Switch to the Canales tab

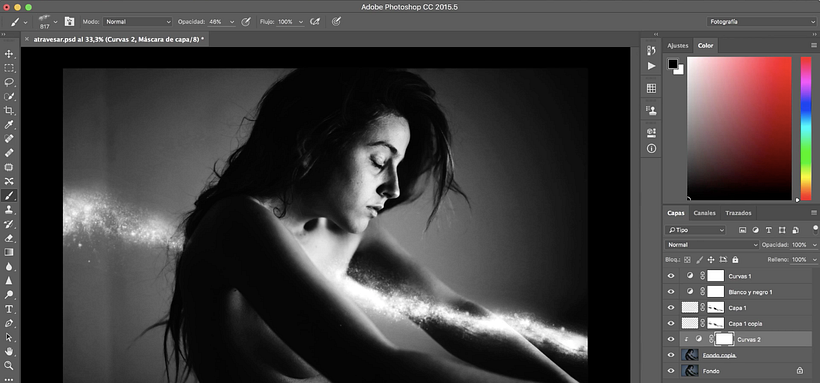tap(704, 213)
